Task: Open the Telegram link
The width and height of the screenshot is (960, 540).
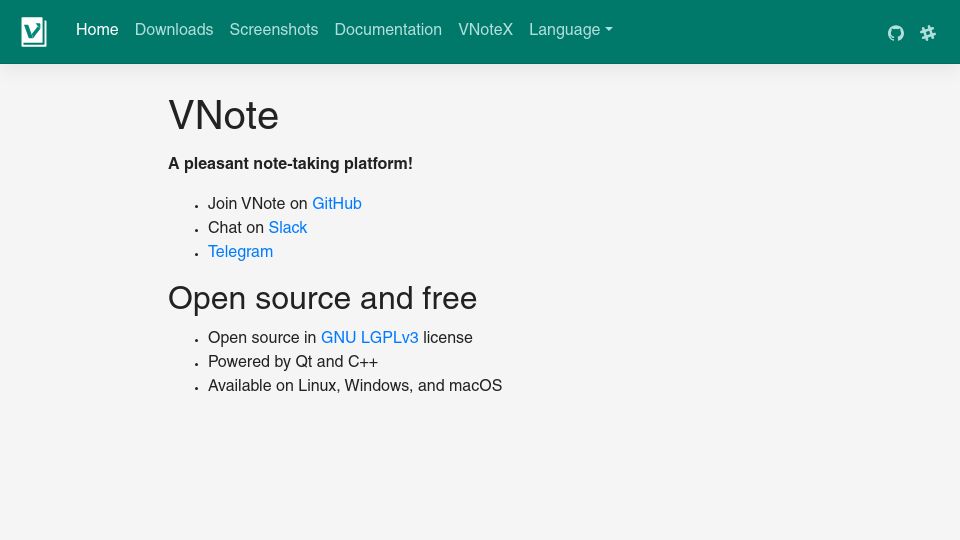Action: coord(241,252)
